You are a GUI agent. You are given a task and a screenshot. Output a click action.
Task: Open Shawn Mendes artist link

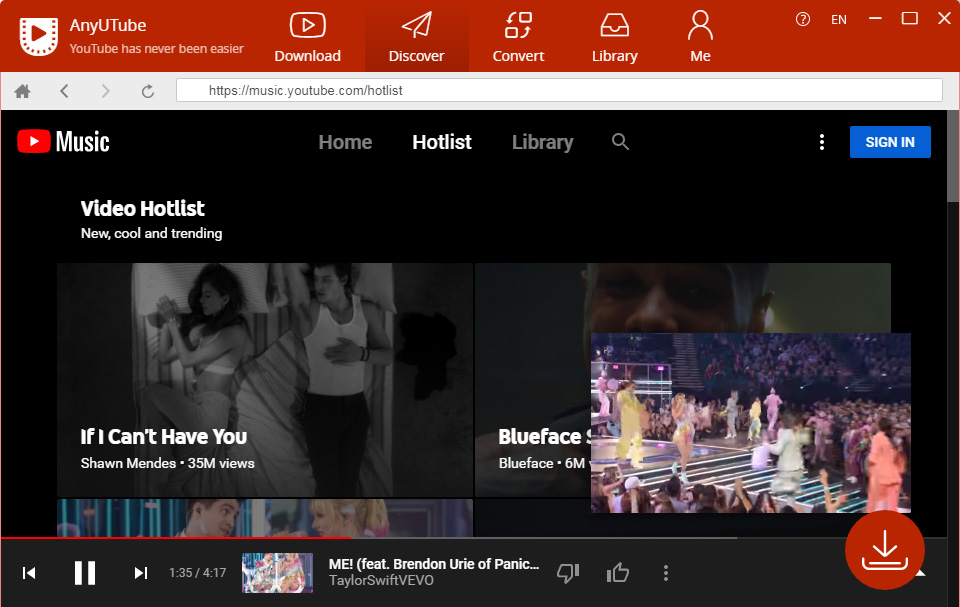pyautogui.click(x=128, y=463)
